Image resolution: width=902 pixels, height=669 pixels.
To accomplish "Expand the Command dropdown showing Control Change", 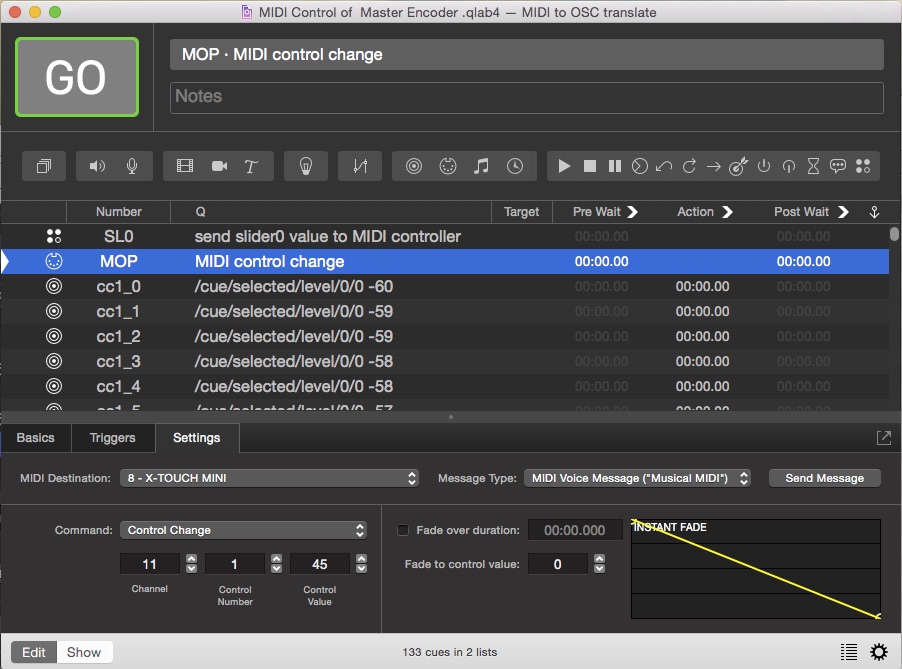I will click(243, 530).
